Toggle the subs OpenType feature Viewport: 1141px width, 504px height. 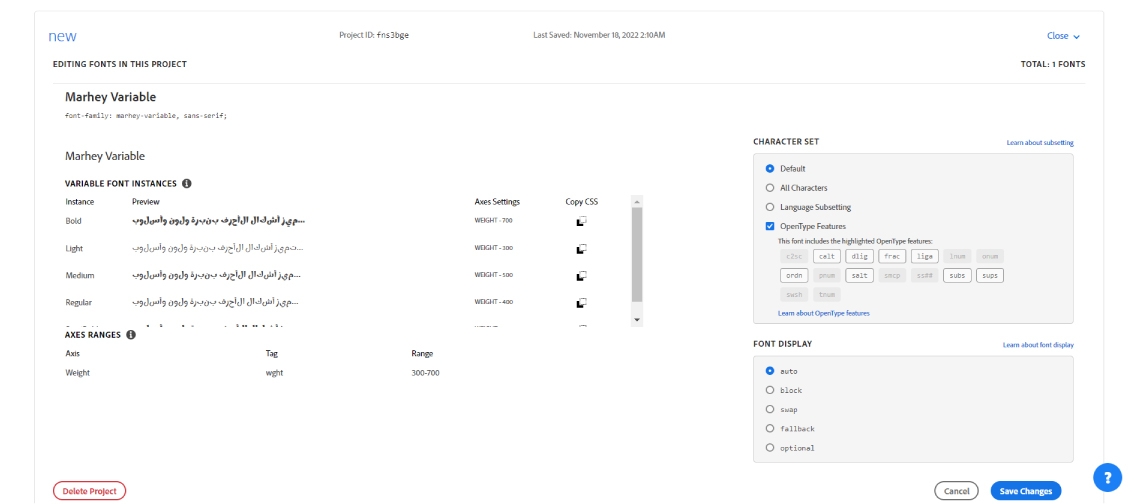[x=958, y=276]
